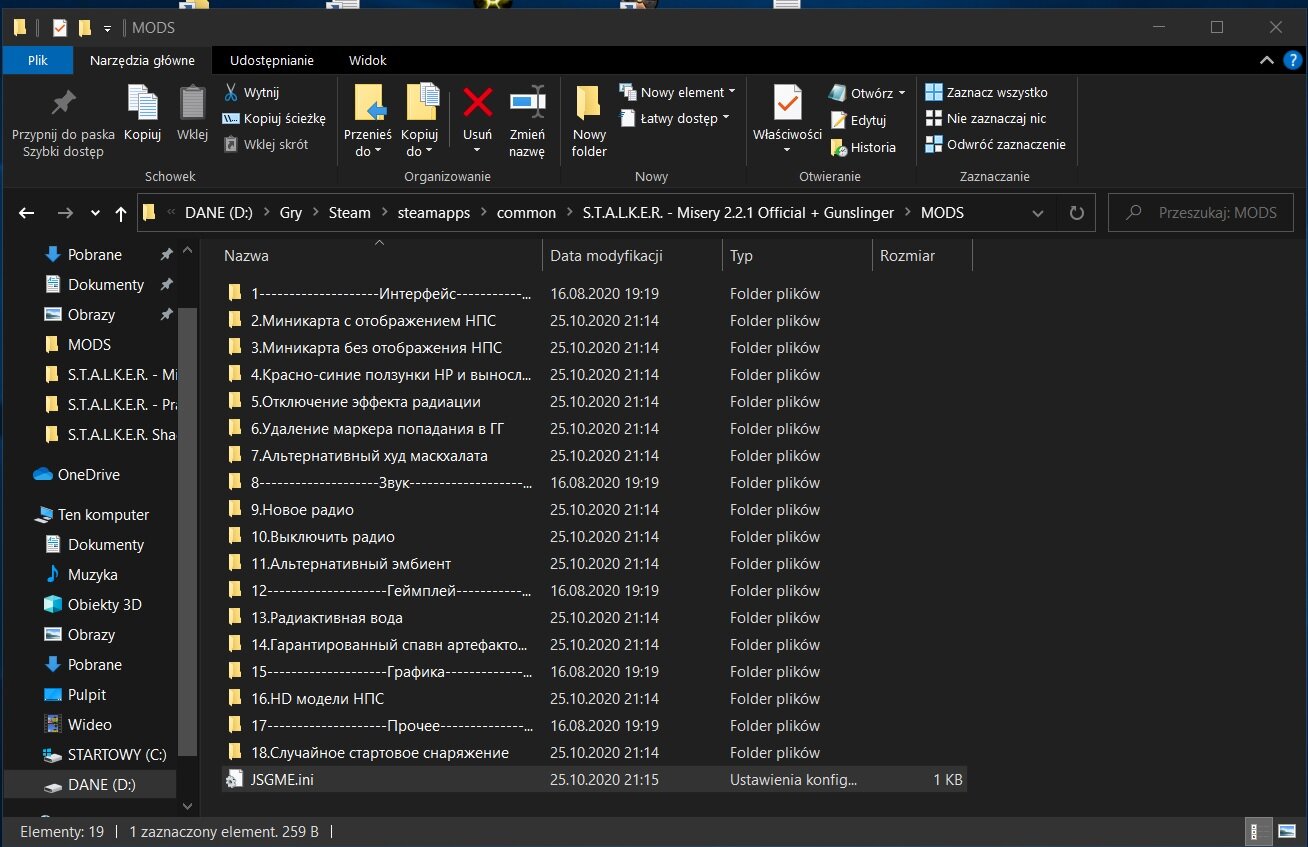This screenshot has width=1308, height=847.
Task: Click the Nowy folder icon
Action: coord(589,103)
